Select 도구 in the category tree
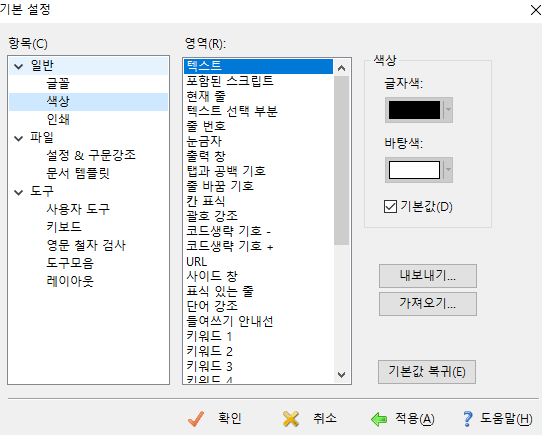The width and height of the screenshot is (542, 435). [x=42, y=191]
